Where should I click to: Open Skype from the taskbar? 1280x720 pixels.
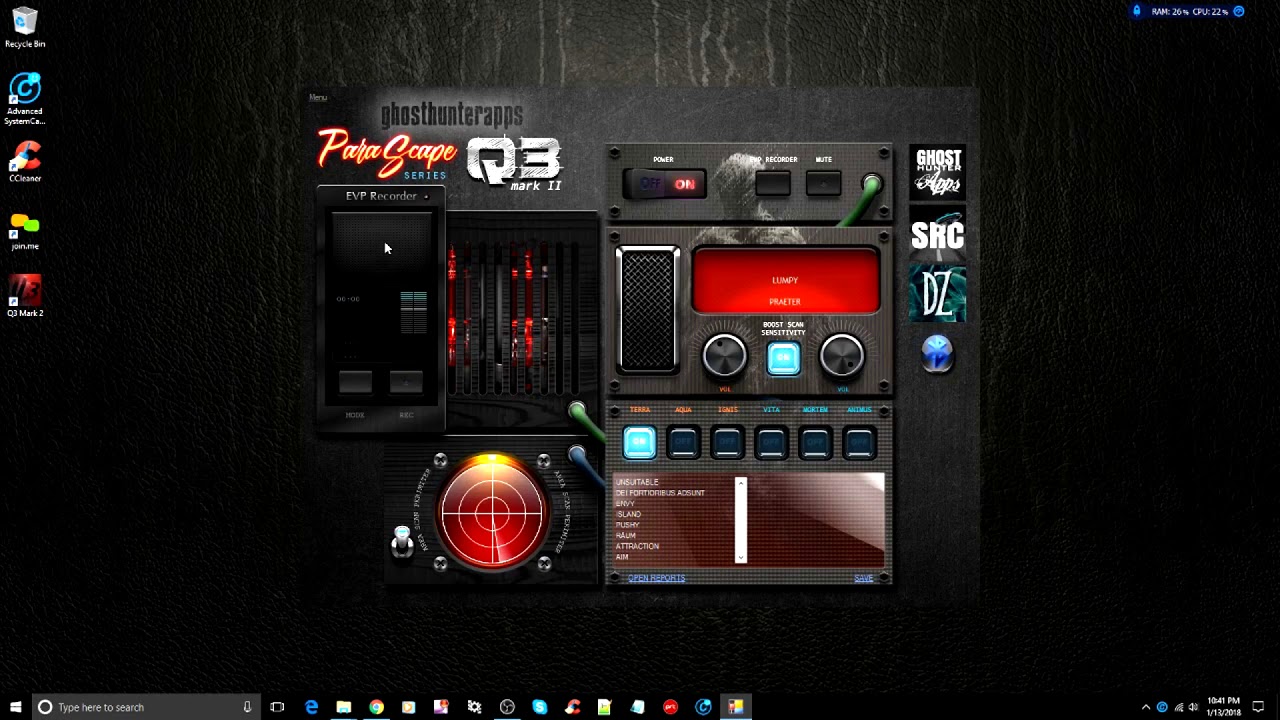pos(539,707)
